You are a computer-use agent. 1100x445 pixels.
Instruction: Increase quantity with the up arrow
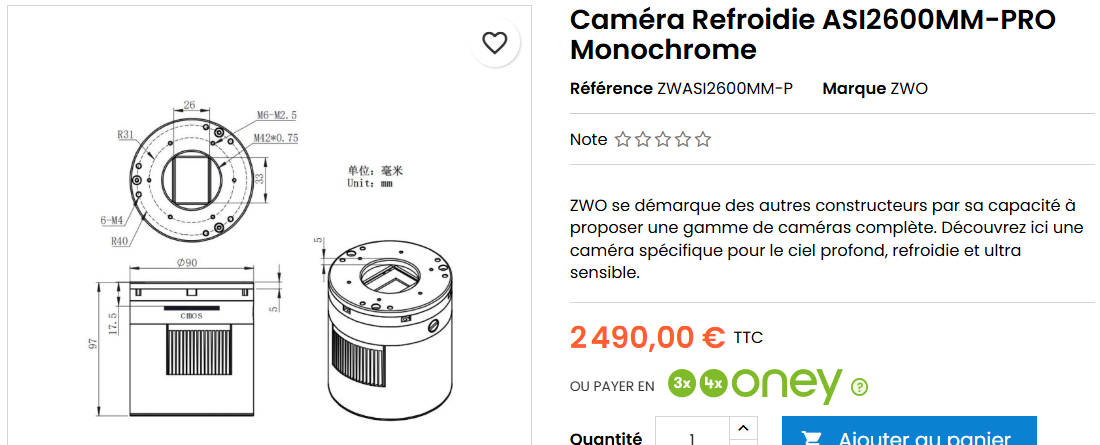pyautogui.click(x=742, y=427)
